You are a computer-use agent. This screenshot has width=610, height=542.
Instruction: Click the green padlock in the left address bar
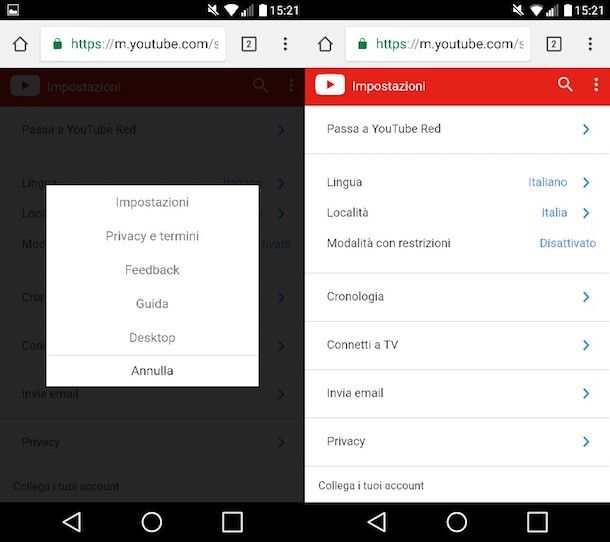point(57,44)
